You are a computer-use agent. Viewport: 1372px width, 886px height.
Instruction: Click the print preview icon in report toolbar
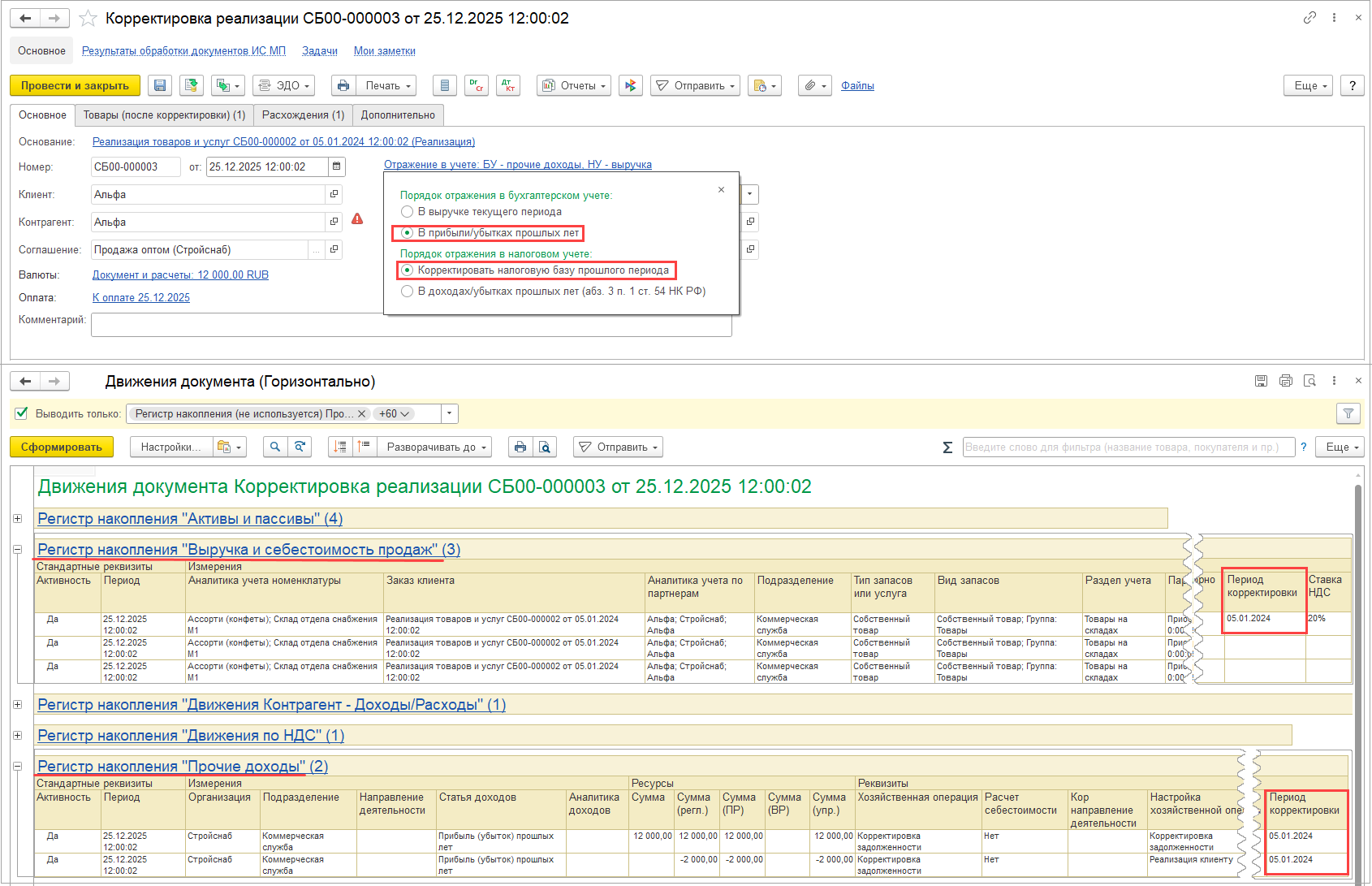coord(546,447)
